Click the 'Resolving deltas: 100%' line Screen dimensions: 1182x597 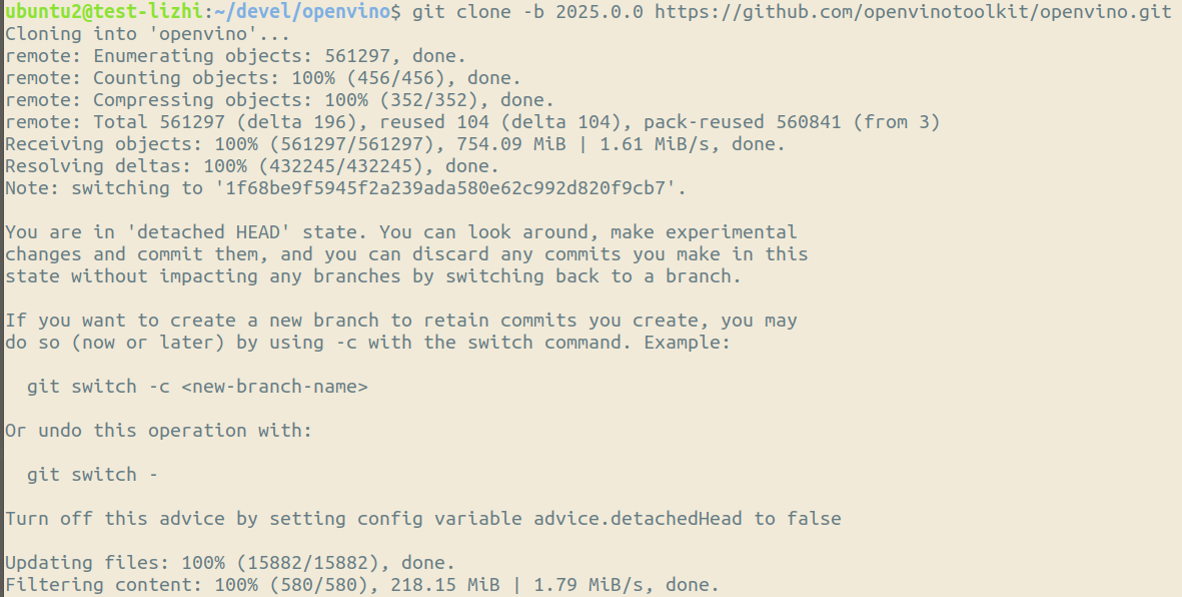tap(251, 166)
